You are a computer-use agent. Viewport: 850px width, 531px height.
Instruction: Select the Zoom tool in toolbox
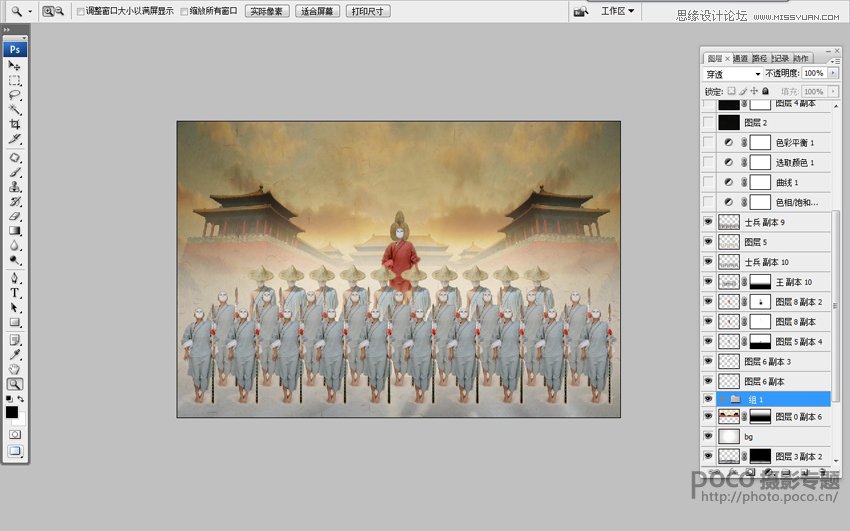click(15, 384)
